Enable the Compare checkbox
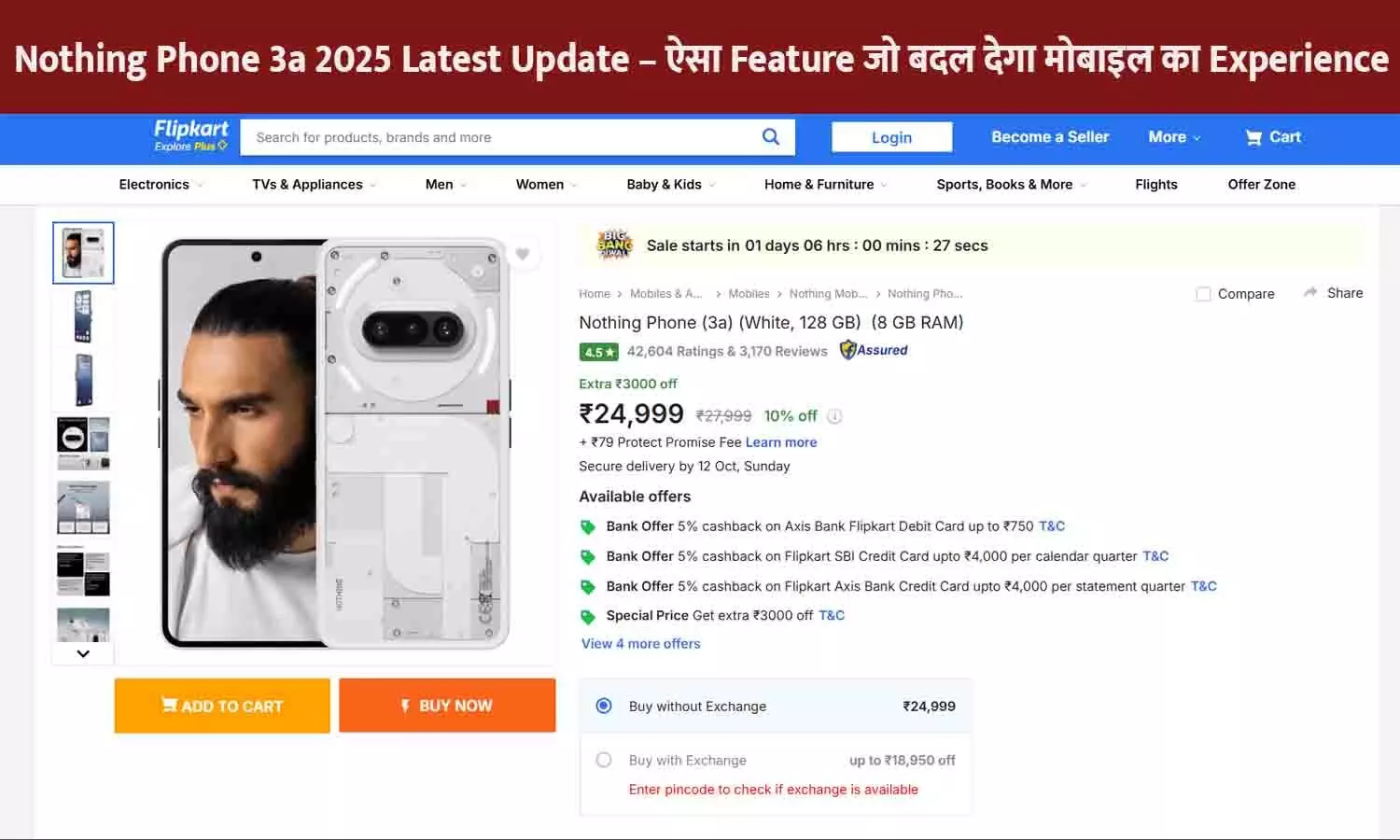The height and width of the screenshot is (840, 1400). coord(1203,293)
